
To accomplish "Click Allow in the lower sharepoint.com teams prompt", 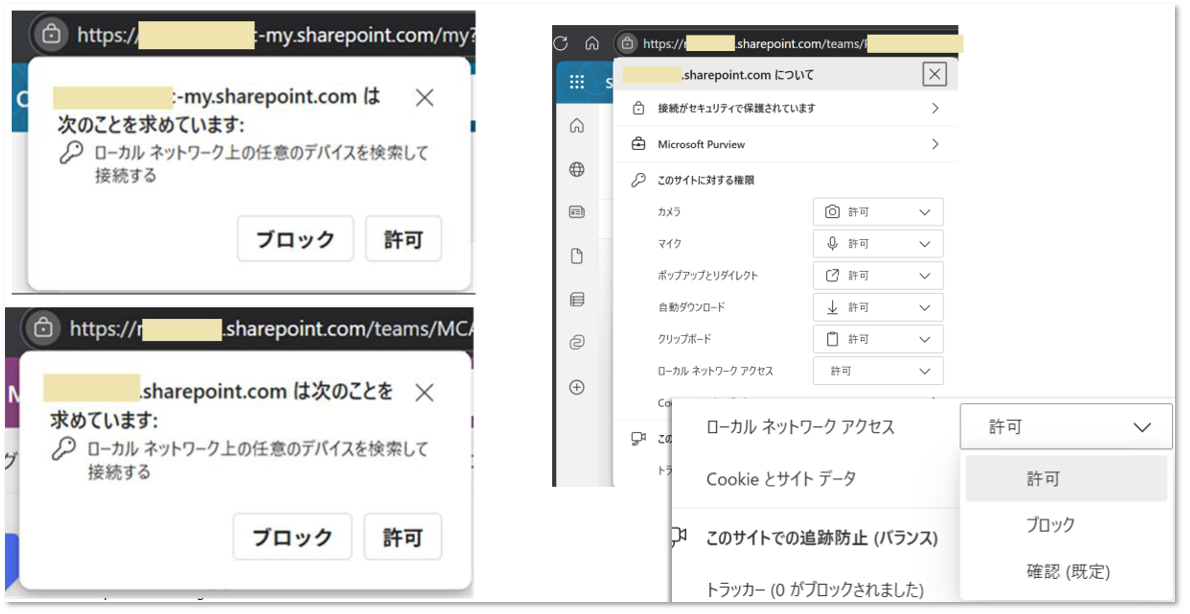I will 402,537.
